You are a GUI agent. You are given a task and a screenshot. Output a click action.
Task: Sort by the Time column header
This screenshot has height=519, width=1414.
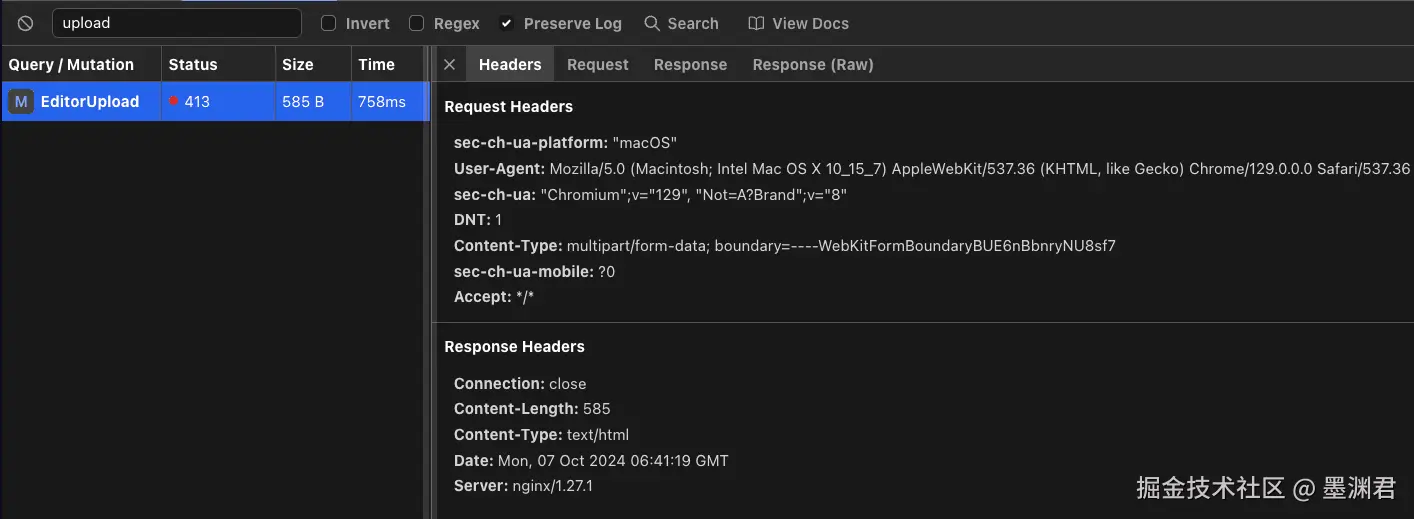point(376,64)
